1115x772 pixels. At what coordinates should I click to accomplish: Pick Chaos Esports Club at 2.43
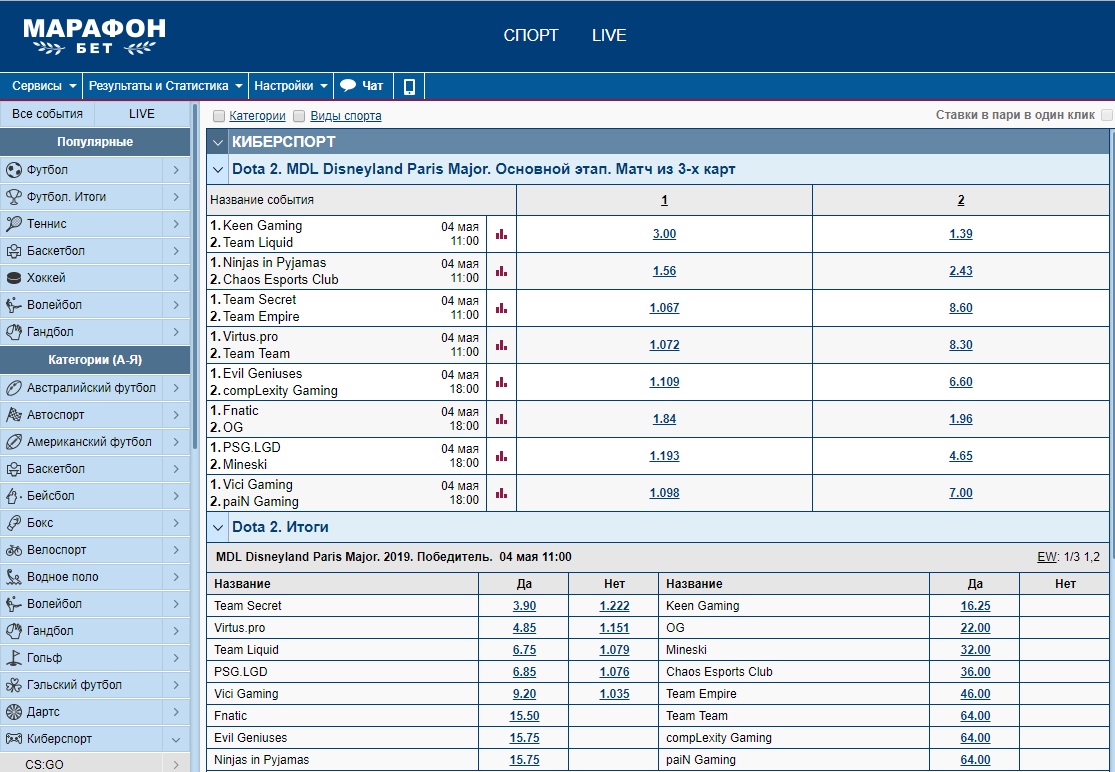[x=961, y=271]
